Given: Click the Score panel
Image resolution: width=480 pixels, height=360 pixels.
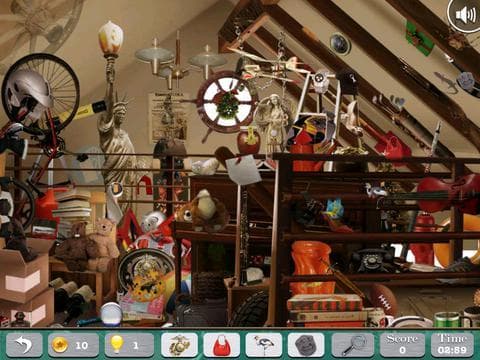Looking at the screenshot, I should (x=402, y=345).
